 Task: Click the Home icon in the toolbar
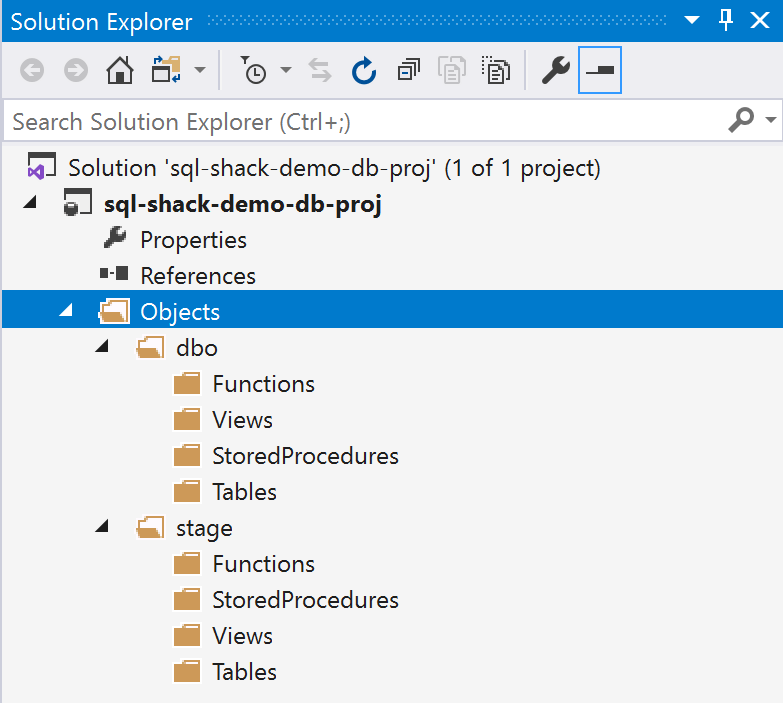point(119,70)
